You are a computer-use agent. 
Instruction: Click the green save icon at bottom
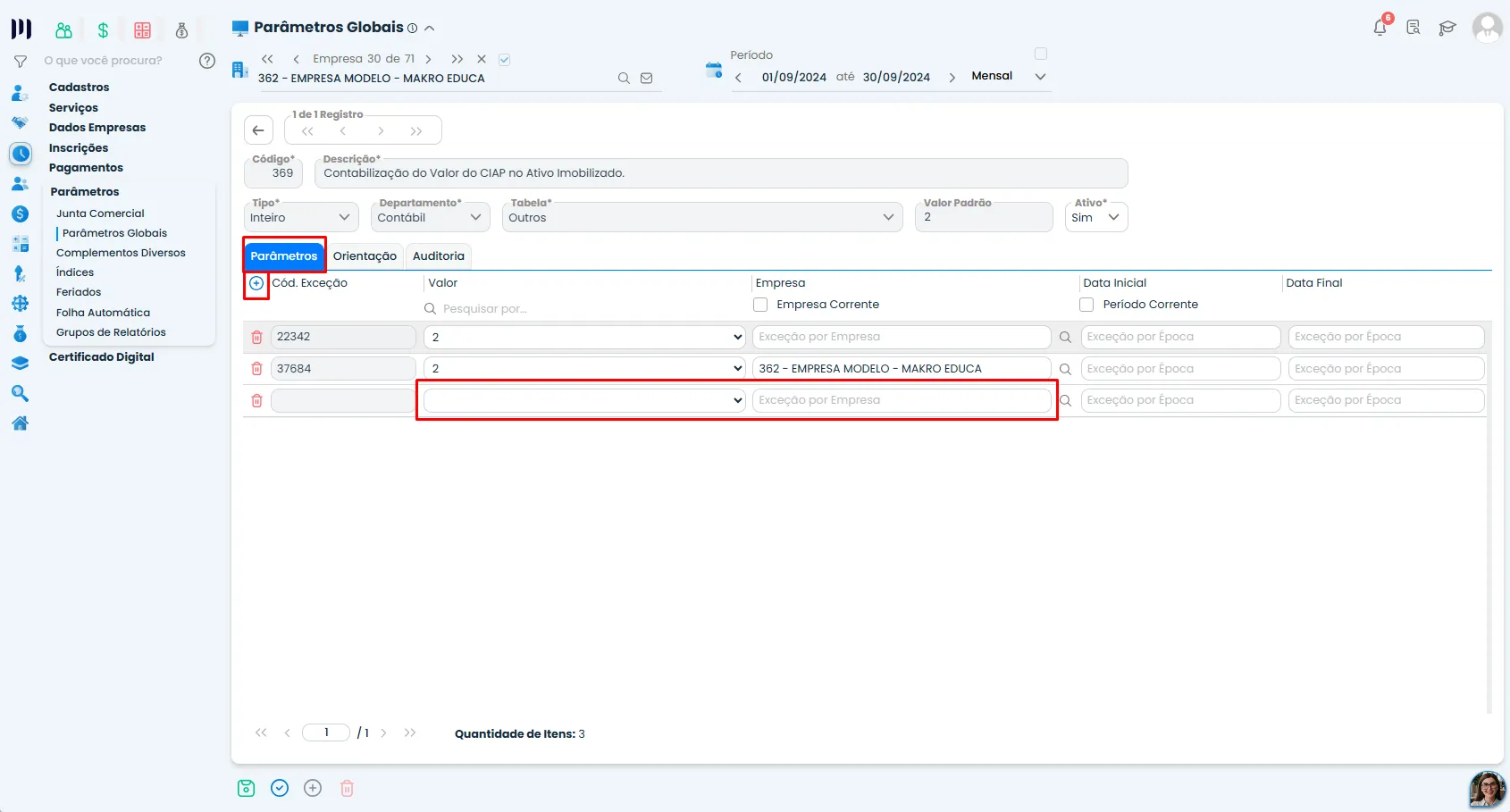coord(247,788)
